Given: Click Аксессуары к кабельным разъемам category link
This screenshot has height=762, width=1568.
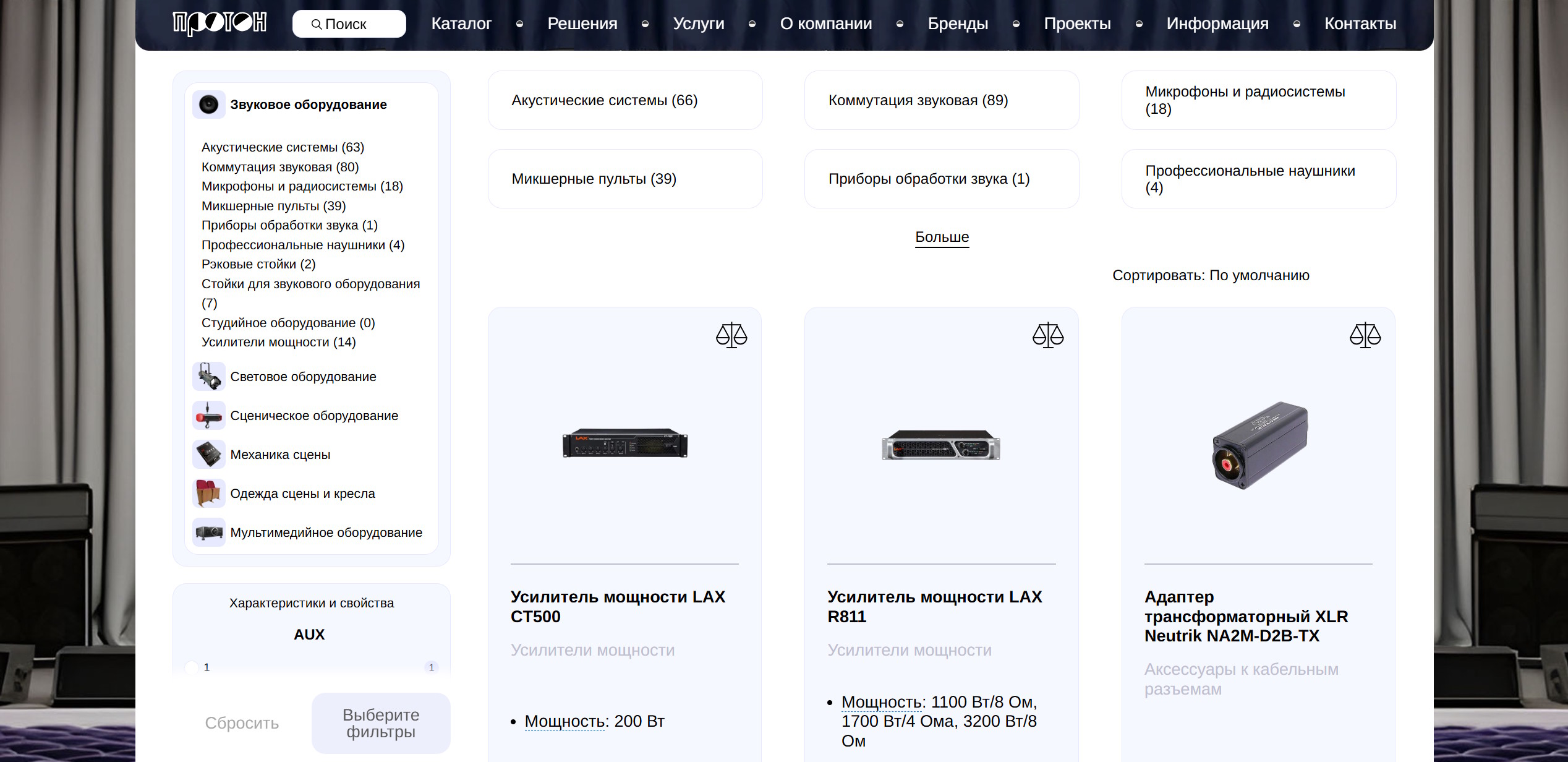Looking at the screenshot, I should [1242, 679].
